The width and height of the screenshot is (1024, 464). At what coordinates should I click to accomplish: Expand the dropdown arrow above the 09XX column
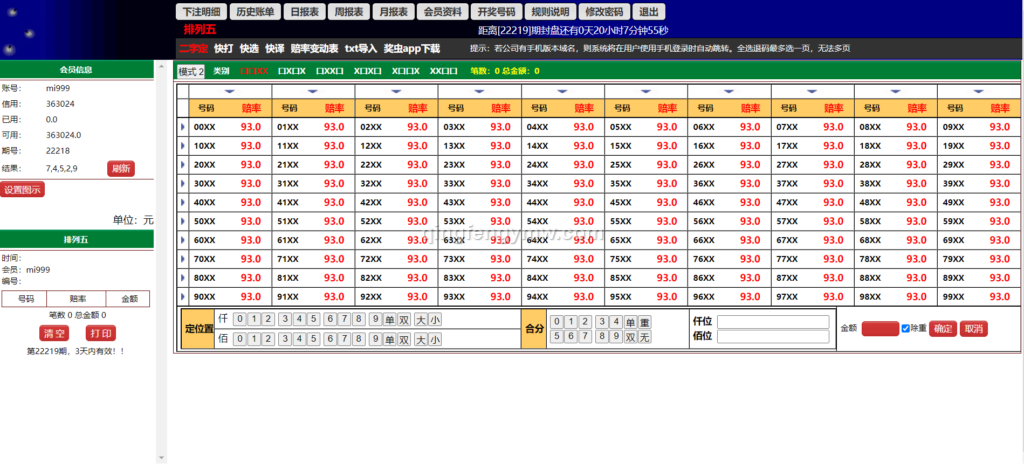[x=979, y=92]
